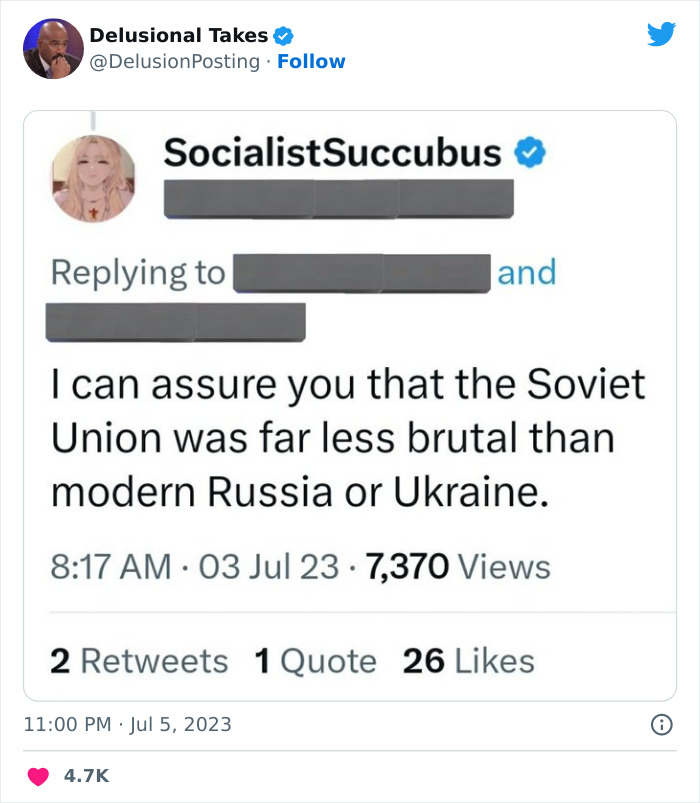
Task: Follow the Delusional Takes account
Action: click(311, 62)
